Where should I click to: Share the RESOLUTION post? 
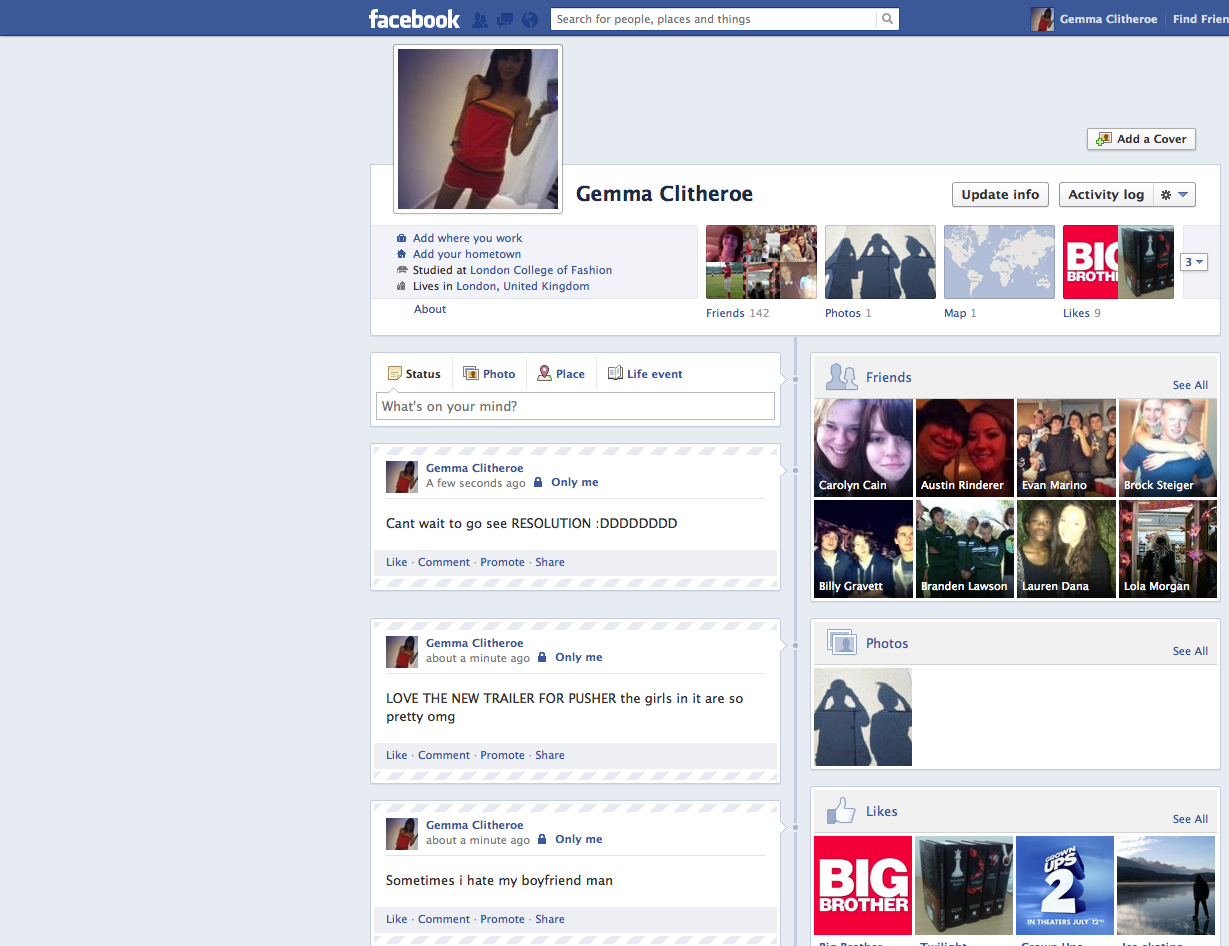550,562
